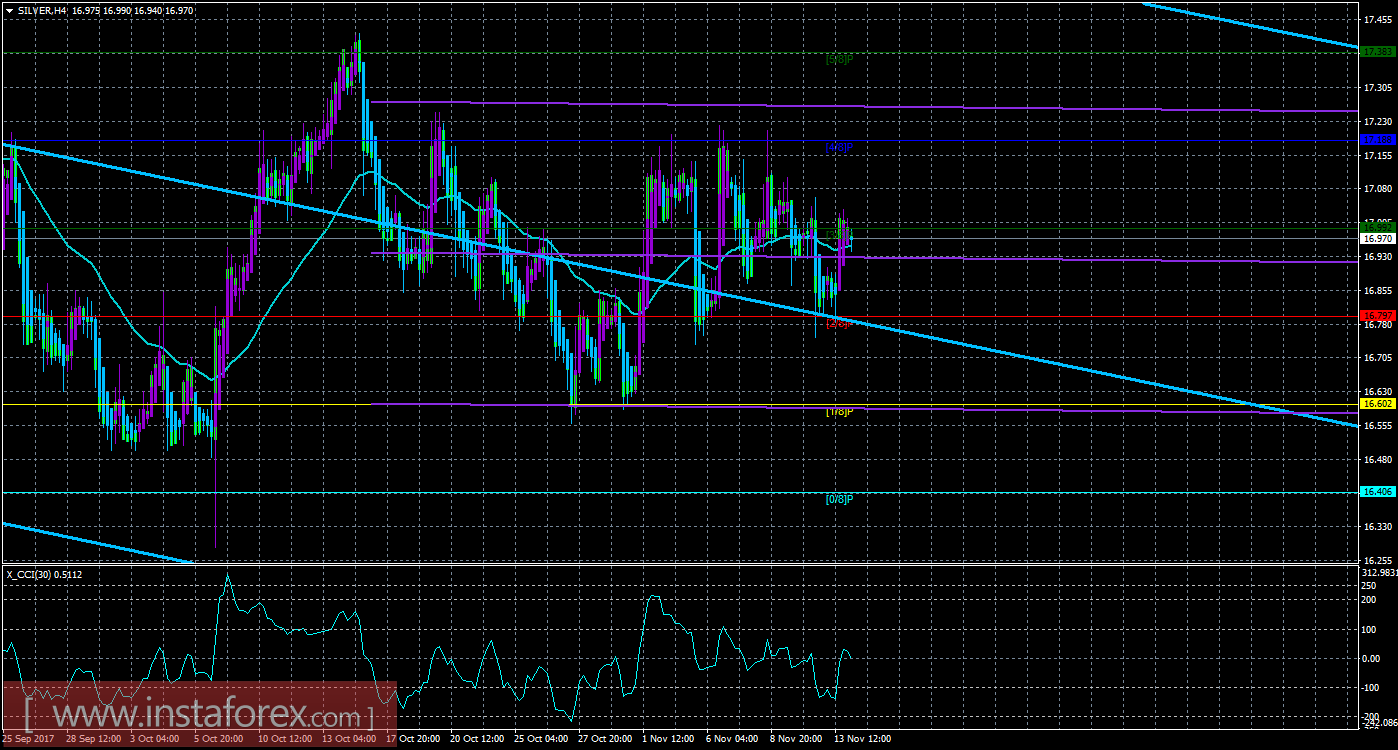This screenshot has width=1398, height=750.
Task: Click the yellow 16.602 price tag
Action: 1378,404
